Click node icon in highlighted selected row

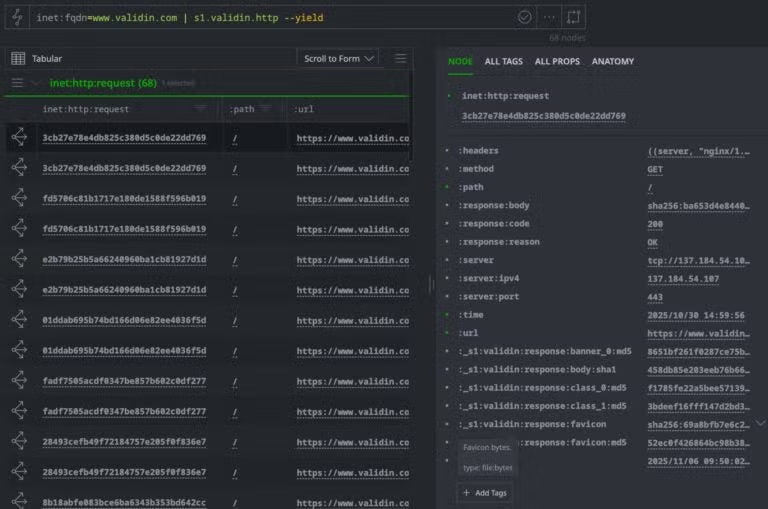tap(19, 137)
